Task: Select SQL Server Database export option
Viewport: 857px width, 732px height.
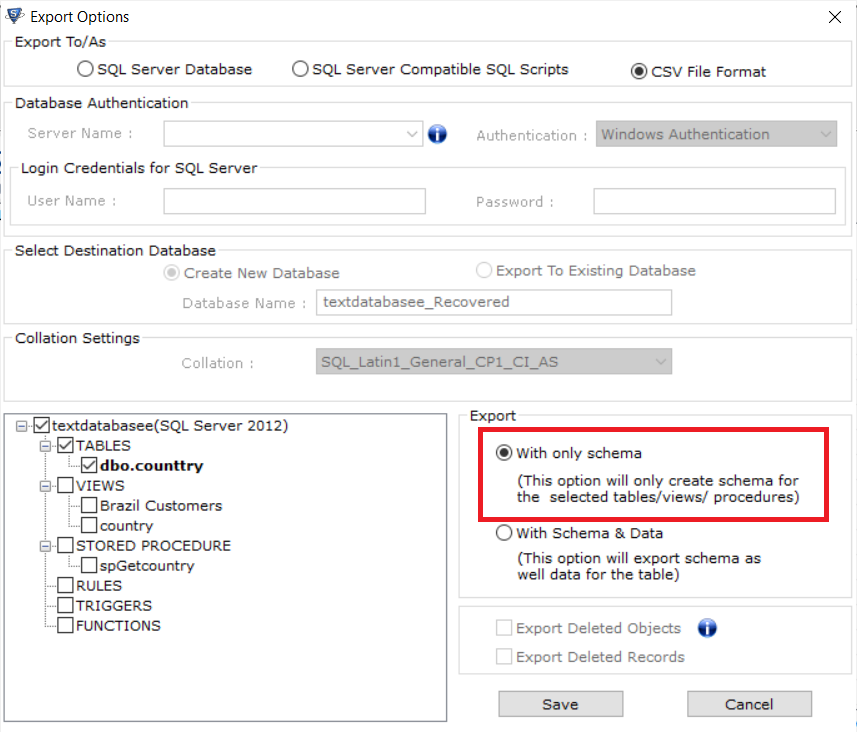Action: [x=85, y=69]
